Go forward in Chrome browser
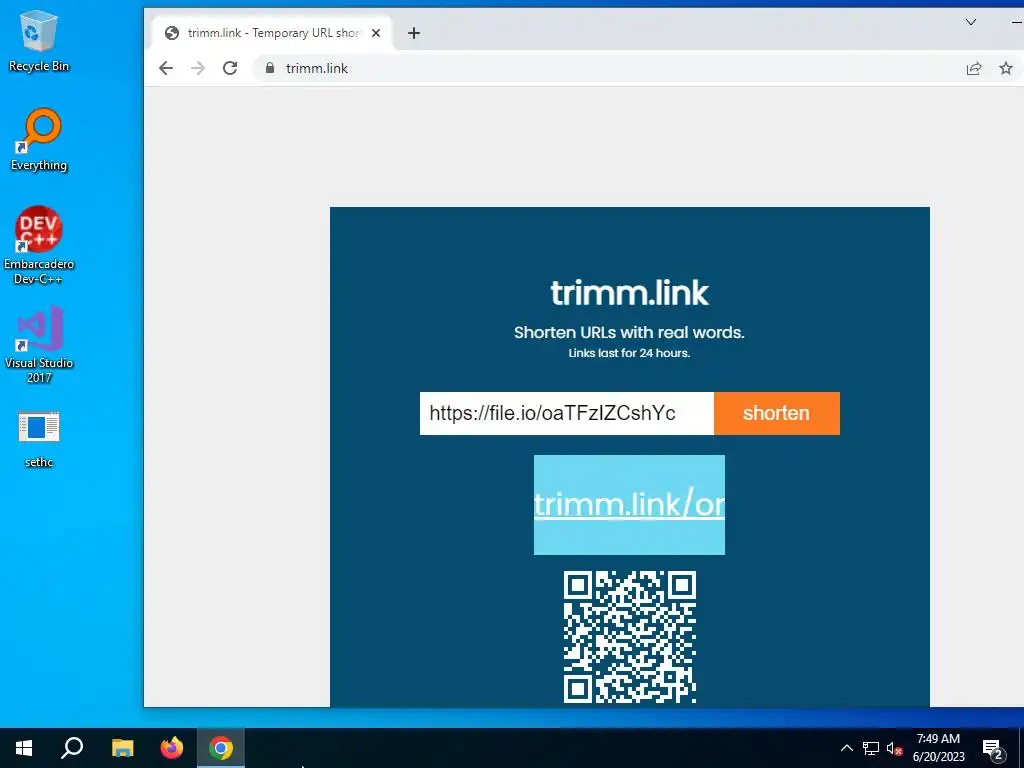The image size is (1024, 768). tap(198, 68)
